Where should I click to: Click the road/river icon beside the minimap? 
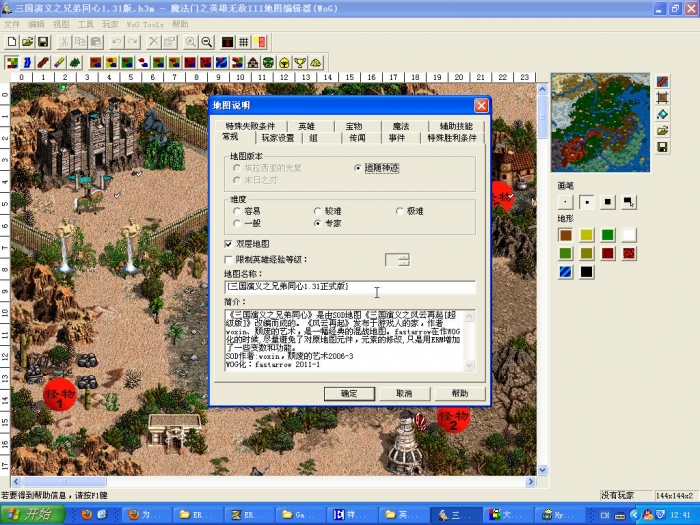pos(662,82)
